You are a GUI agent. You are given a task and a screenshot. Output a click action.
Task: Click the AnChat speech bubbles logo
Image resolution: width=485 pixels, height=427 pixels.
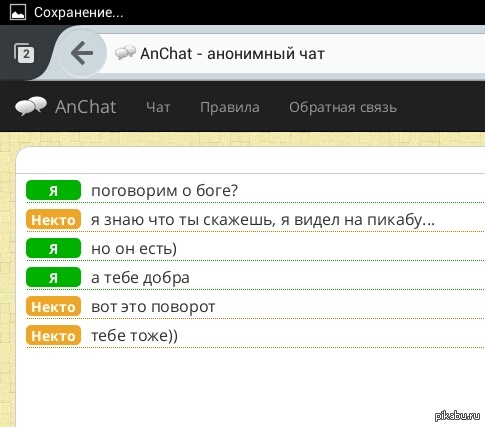click(31, 106)
